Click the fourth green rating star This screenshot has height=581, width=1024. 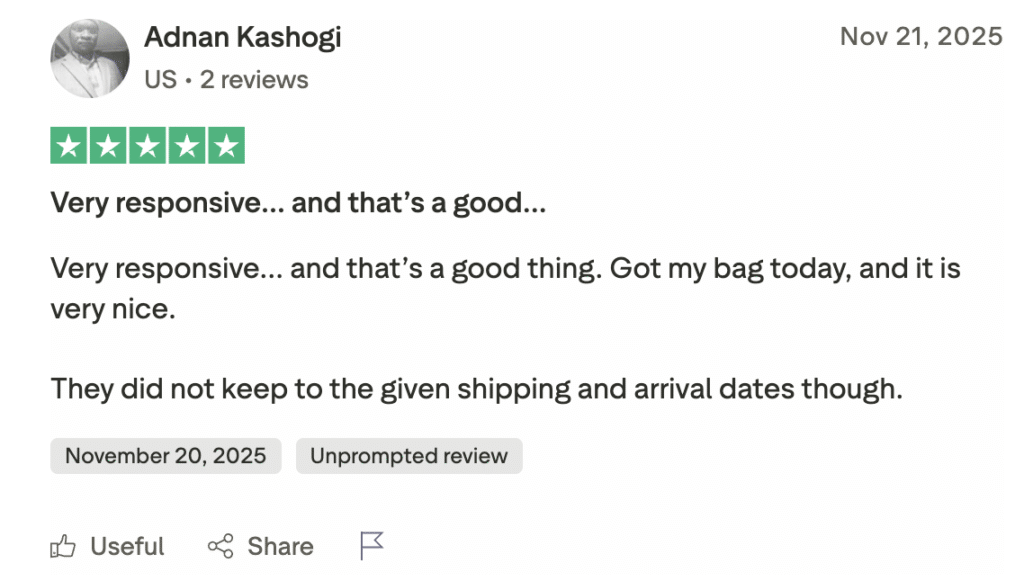[187, 147]
